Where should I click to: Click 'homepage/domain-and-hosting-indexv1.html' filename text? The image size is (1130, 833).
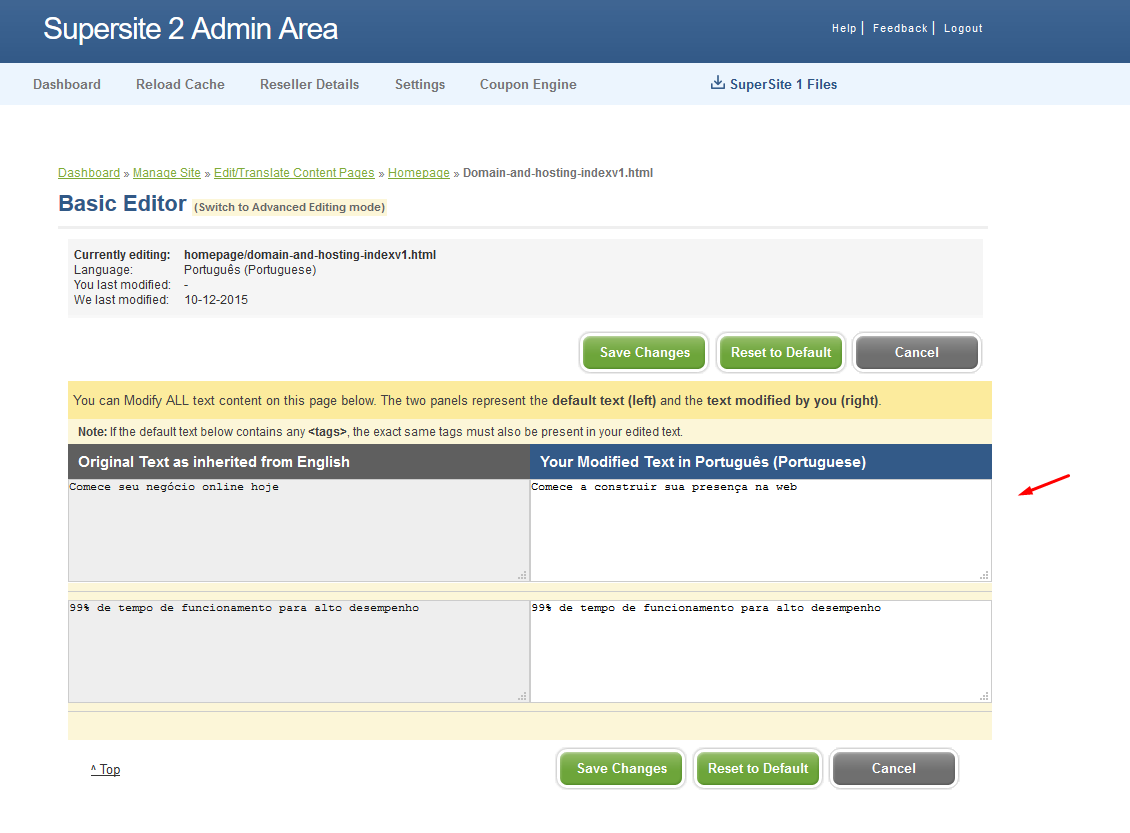pos(310,254)
